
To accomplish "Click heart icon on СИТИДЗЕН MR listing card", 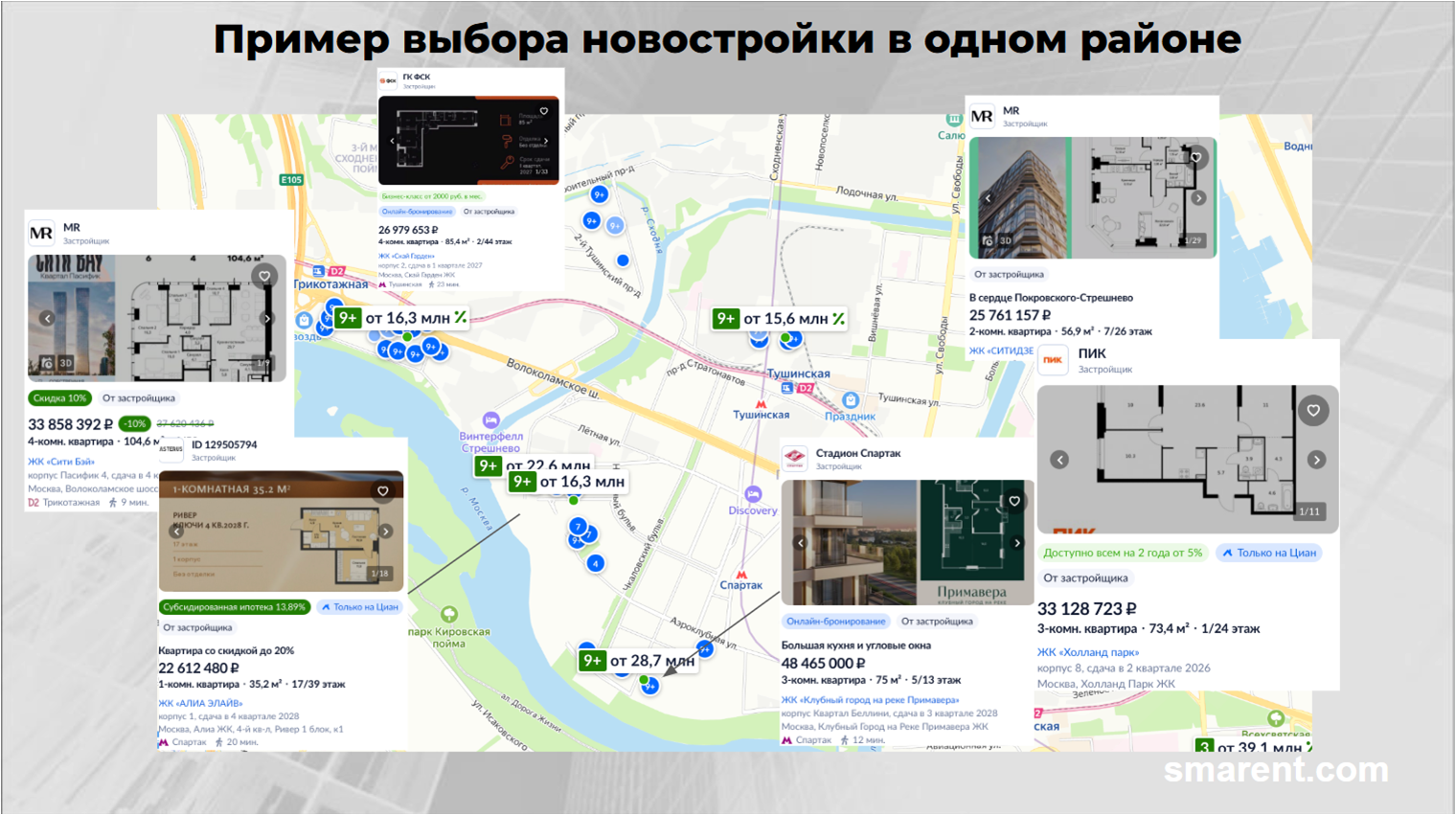I will click(x=1195, y=156).
